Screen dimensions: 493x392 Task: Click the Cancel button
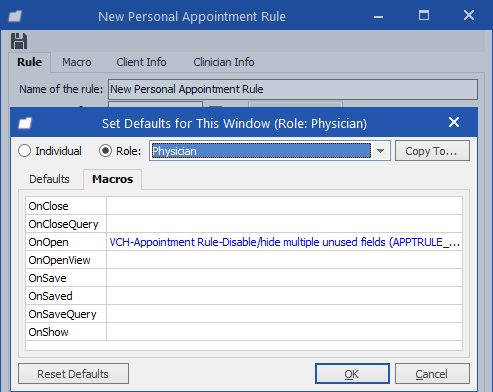432,374
